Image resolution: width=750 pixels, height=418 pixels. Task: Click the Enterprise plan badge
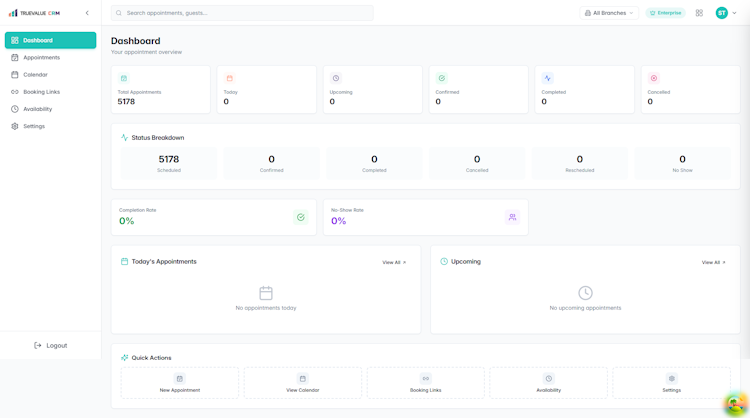(665, 13)
